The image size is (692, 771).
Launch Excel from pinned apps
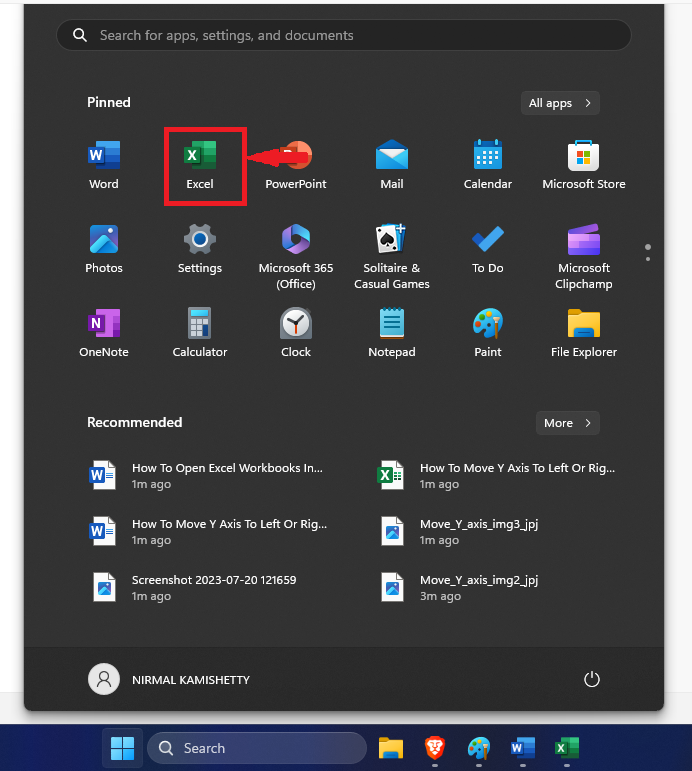tap(200, 166)
